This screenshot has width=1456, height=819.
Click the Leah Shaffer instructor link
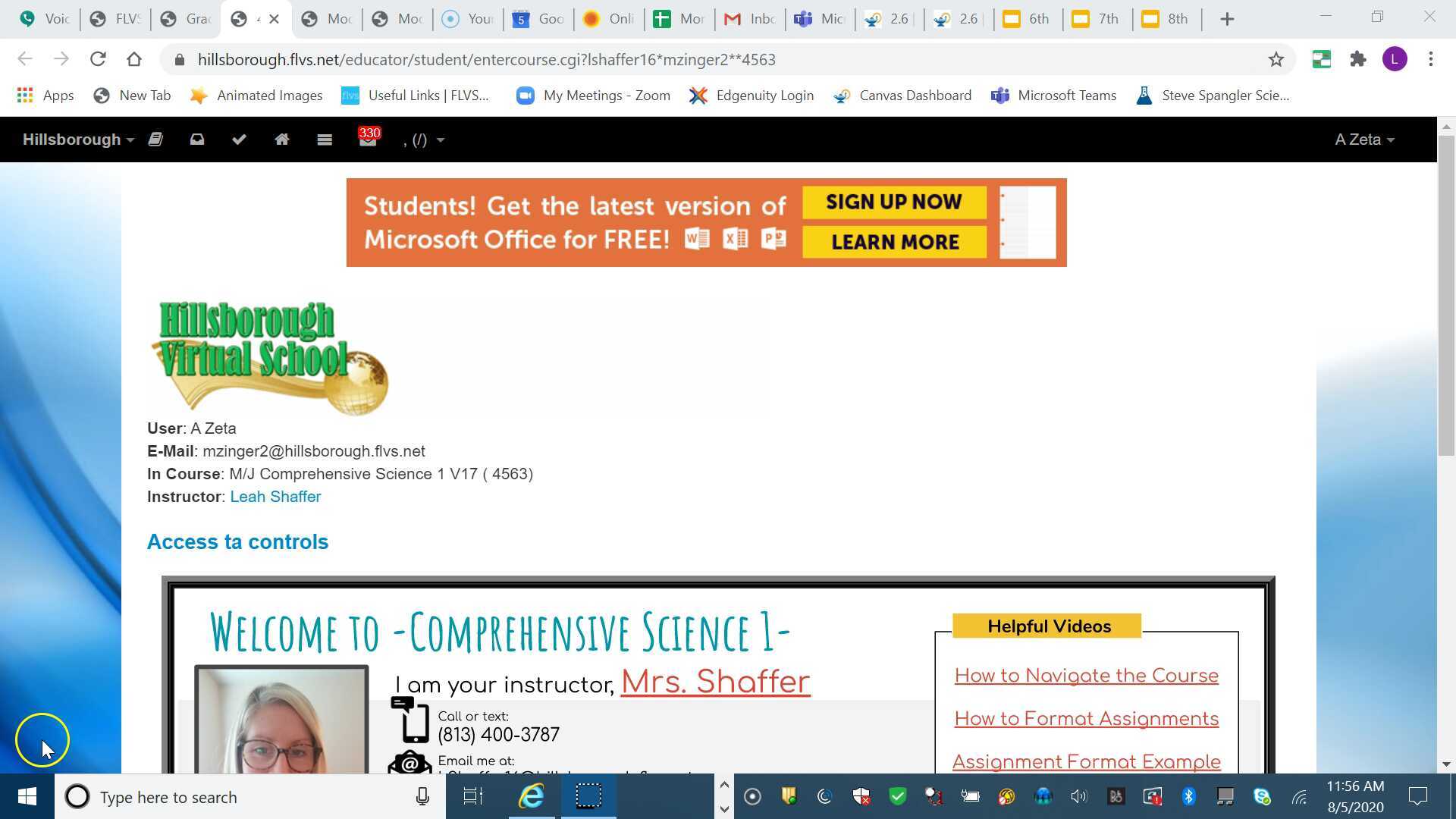click(275, 497)
